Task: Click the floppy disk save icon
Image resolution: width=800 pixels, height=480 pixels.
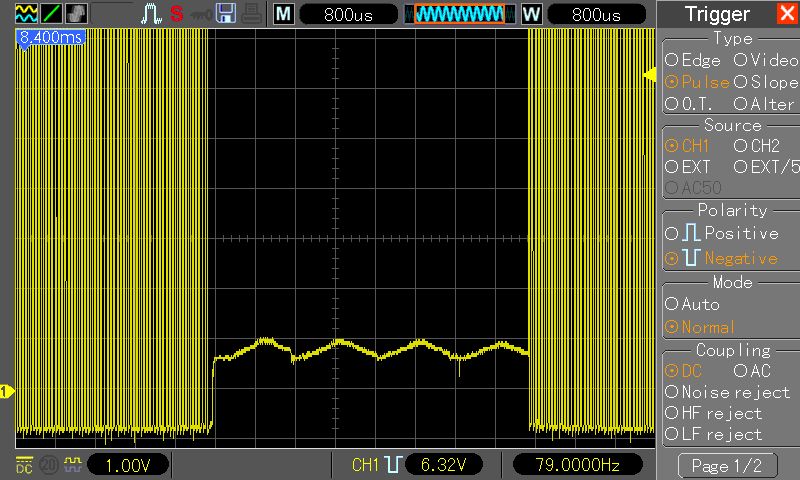Action: point(226,14)
